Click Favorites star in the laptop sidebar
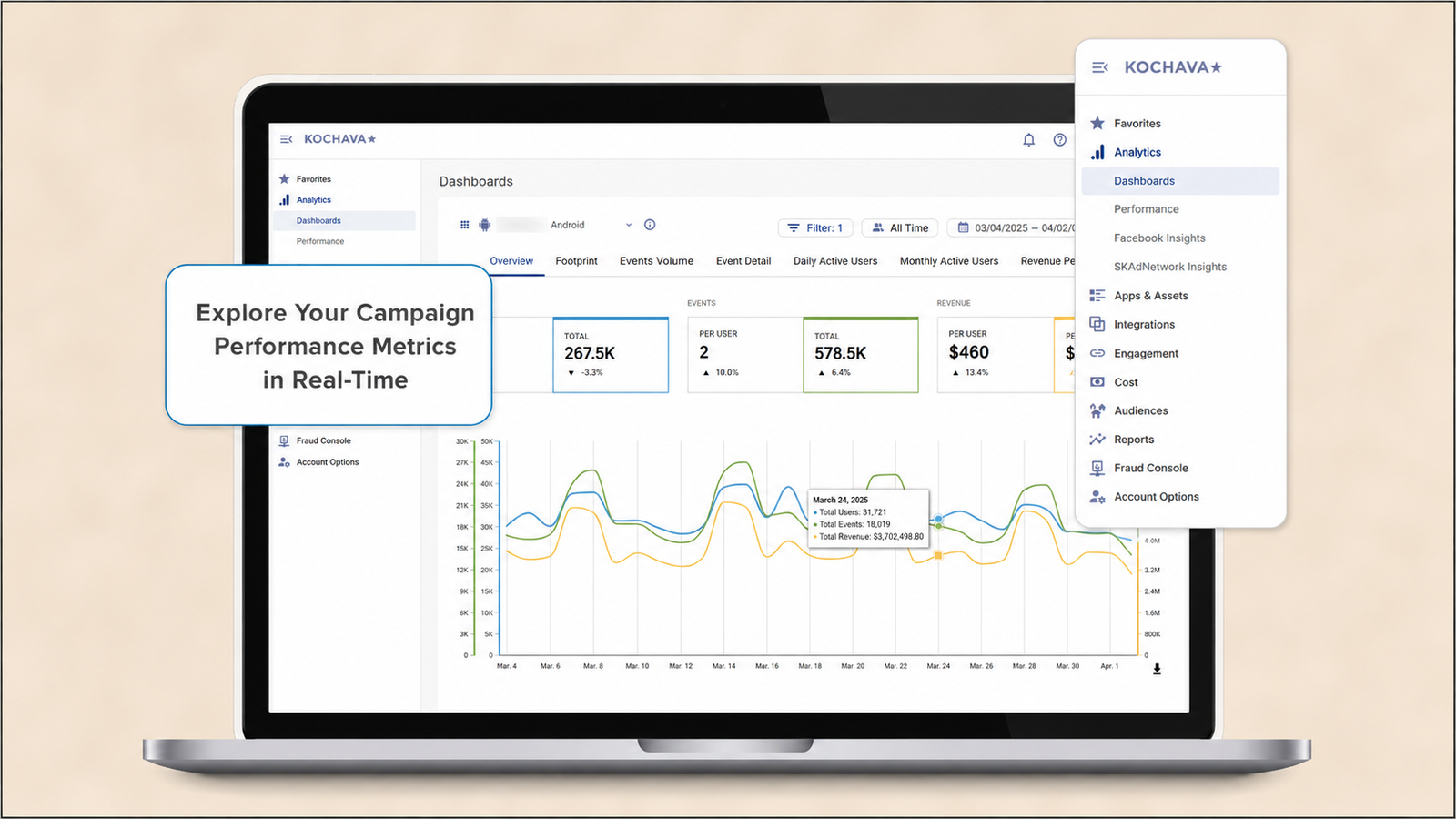This screenshot has height=819, width=1456. click(284, 179)
